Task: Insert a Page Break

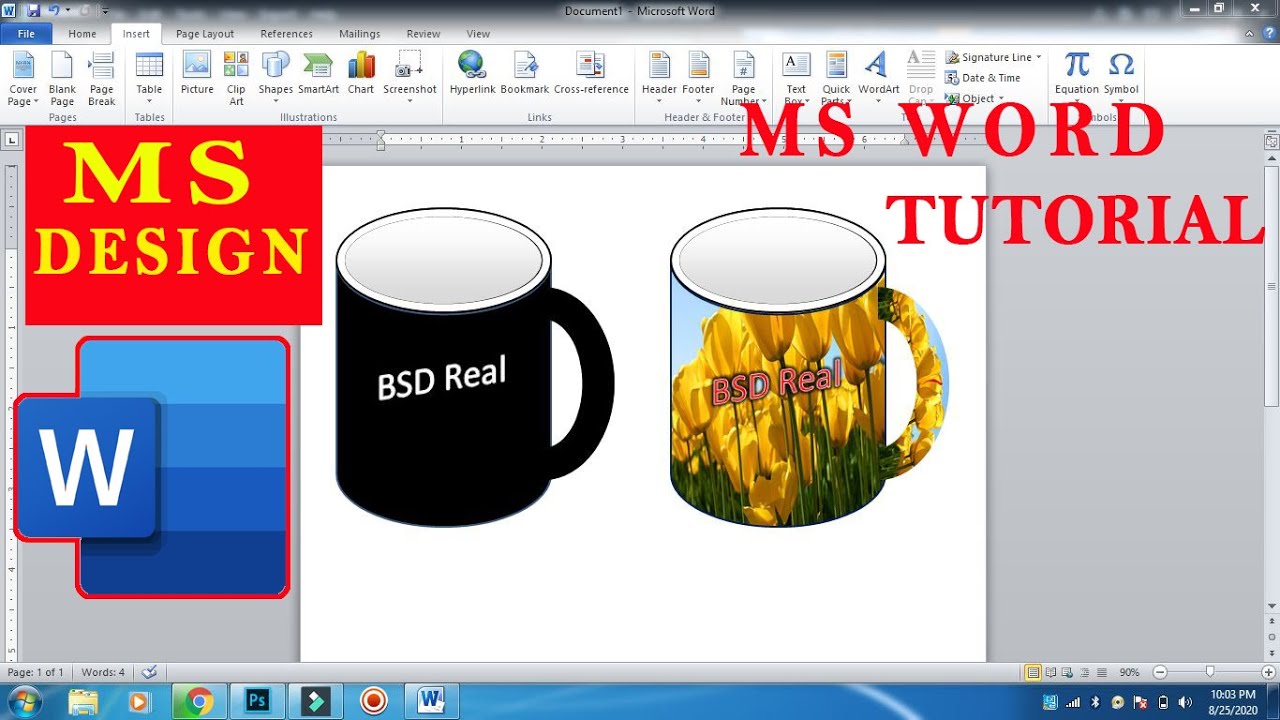Action: click(x=102, y=80)
